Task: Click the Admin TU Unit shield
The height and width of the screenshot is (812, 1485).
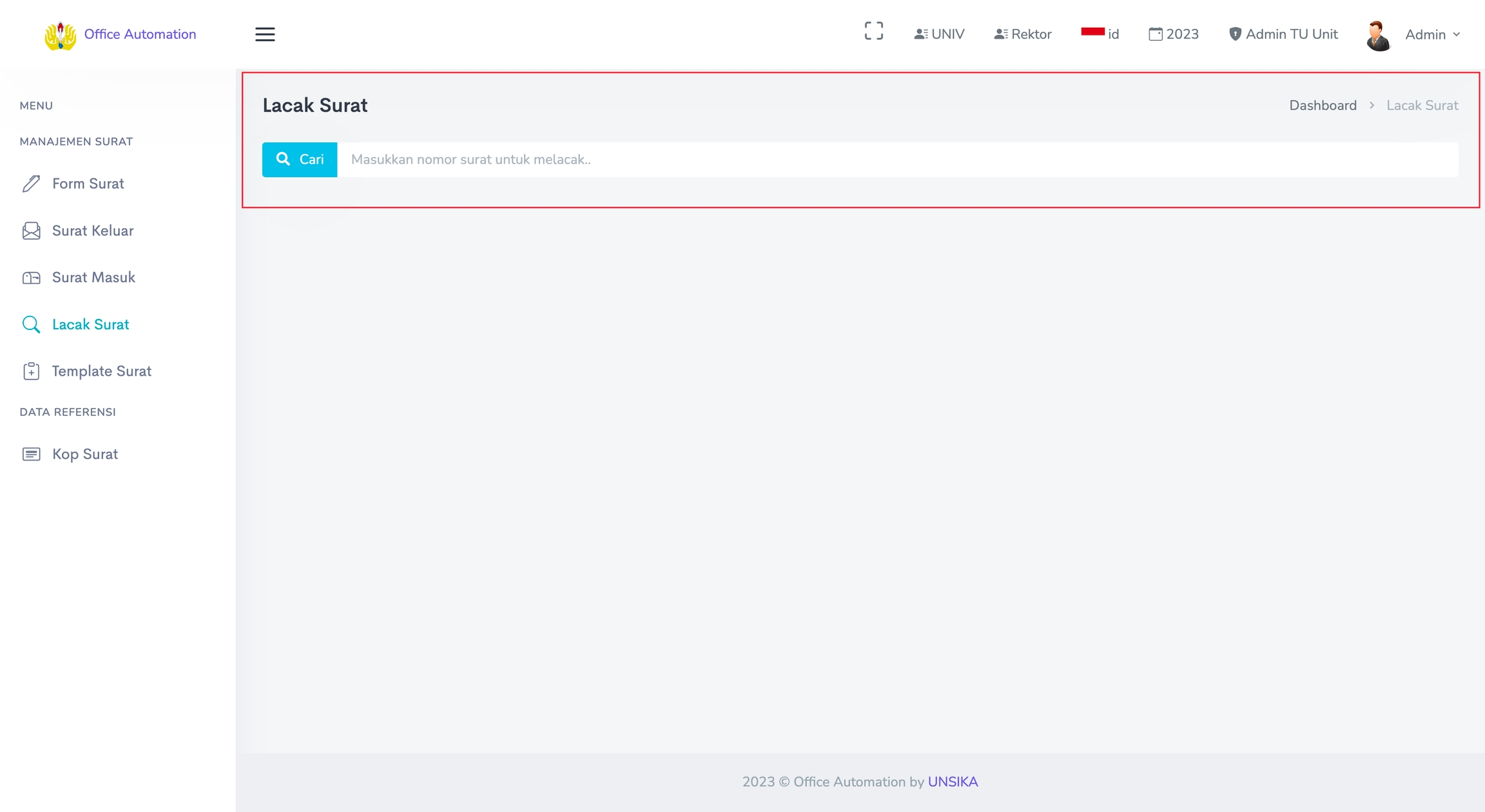Action: coord(1235,34)
